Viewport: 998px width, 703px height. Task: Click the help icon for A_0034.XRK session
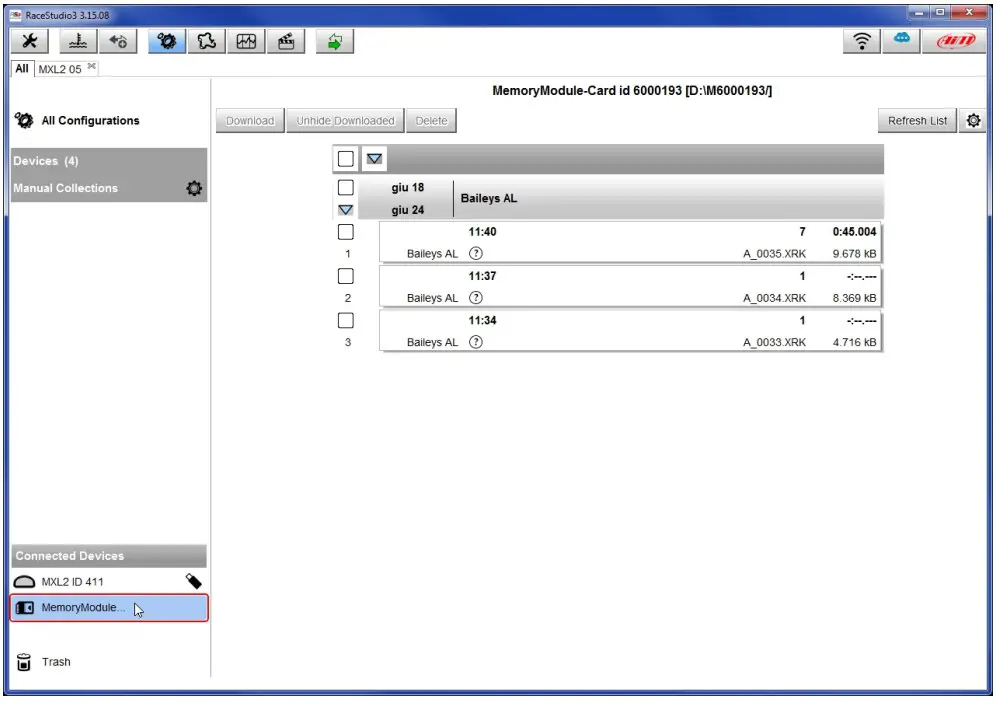(476, 298)
